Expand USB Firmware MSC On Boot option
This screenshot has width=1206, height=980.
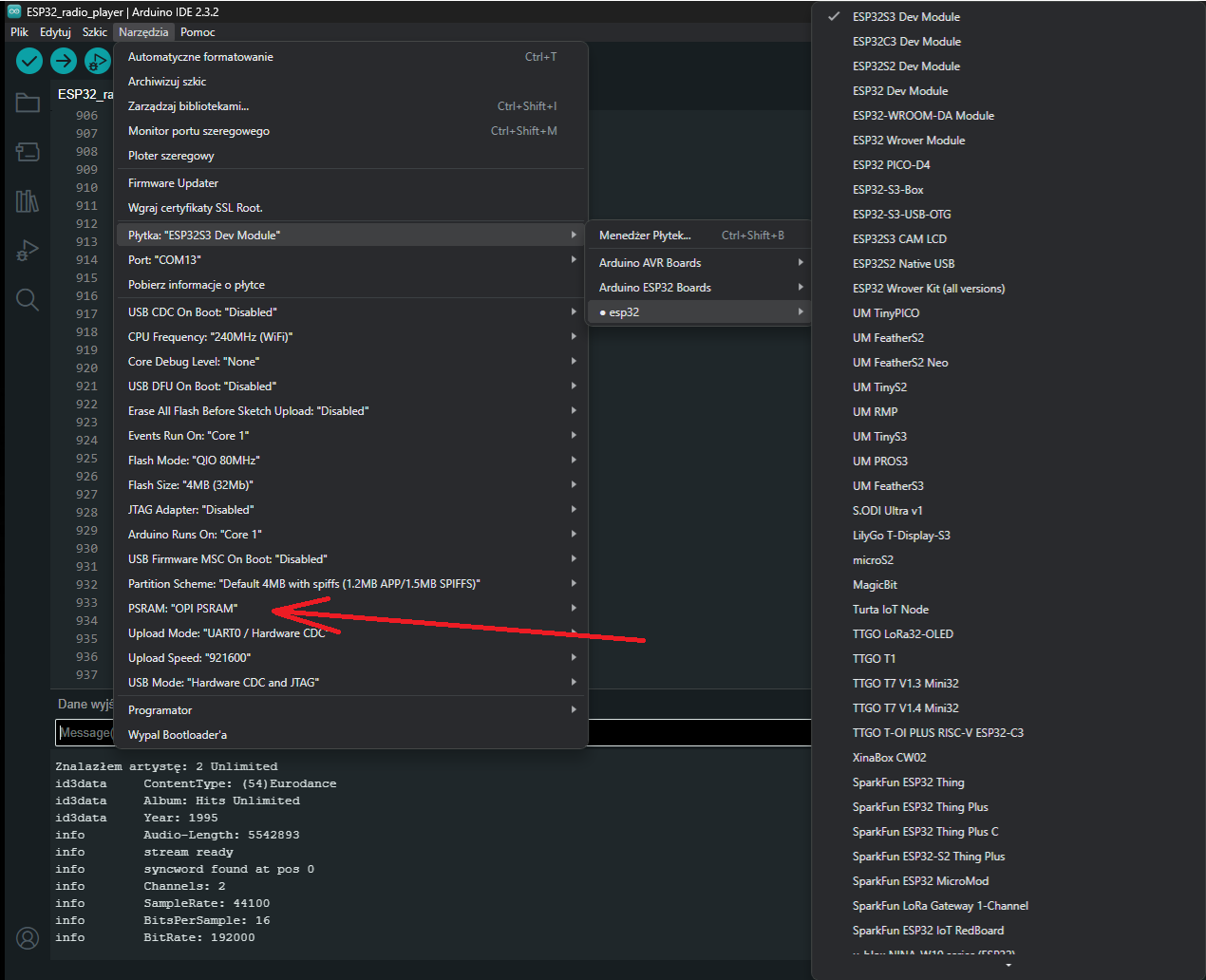(x=350, y=559)
